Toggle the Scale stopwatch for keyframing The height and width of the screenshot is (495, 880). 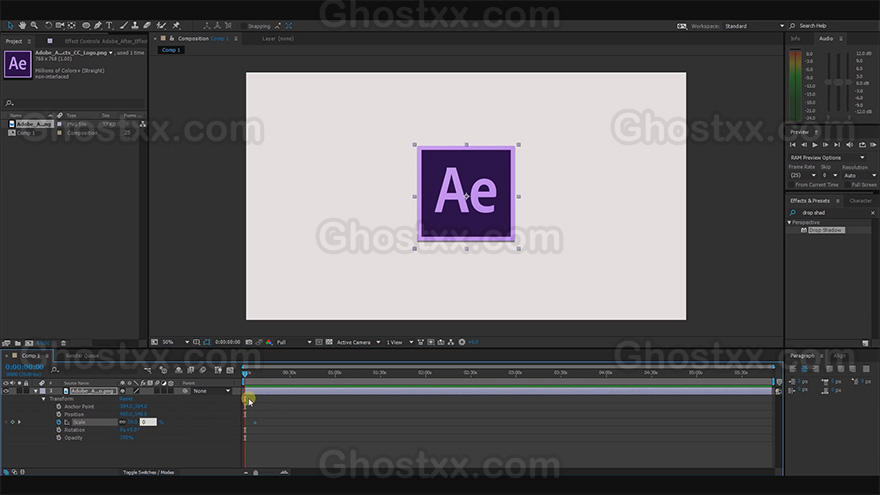58,422
